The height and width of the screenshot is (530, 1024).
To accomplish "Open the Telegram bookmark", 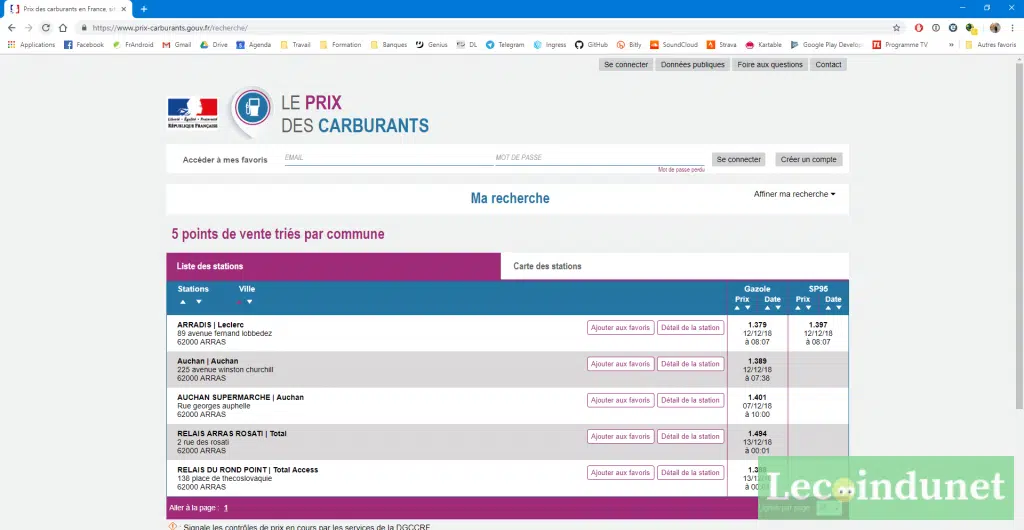I will point(505,45).
